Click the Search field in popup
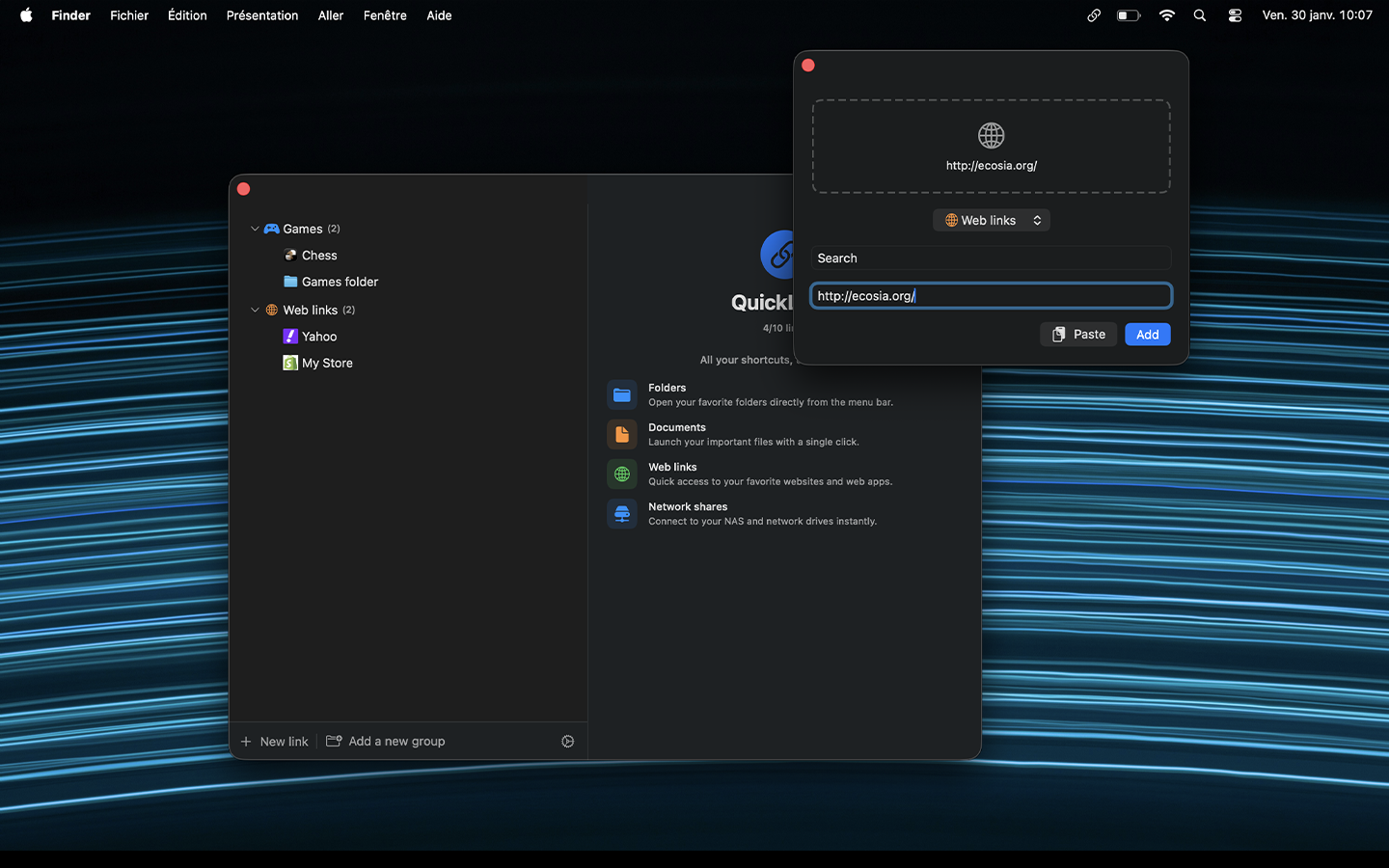1389x868 pixels. pos(992,258)
